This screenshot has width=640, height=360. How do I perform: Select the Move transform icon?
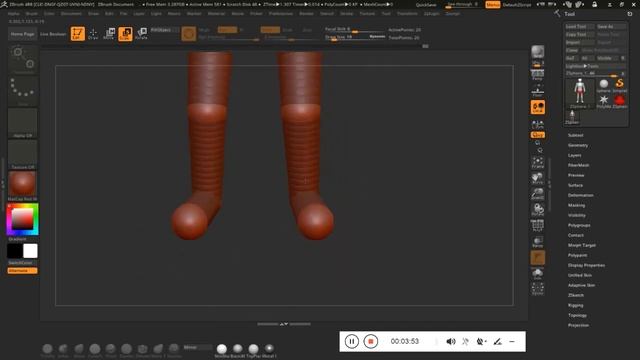(109, 33)
